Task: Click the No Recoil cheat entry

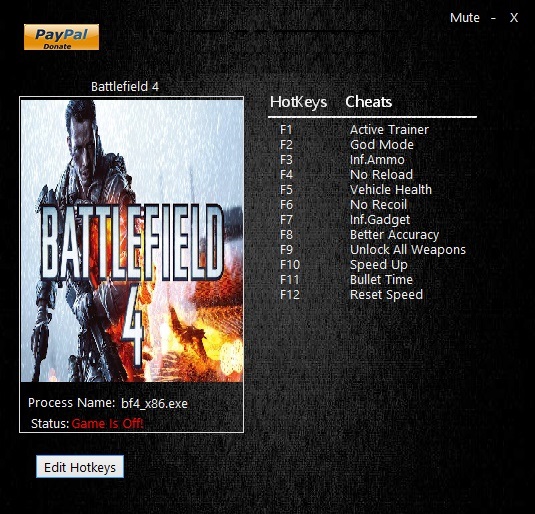Action: coord(378,205)
